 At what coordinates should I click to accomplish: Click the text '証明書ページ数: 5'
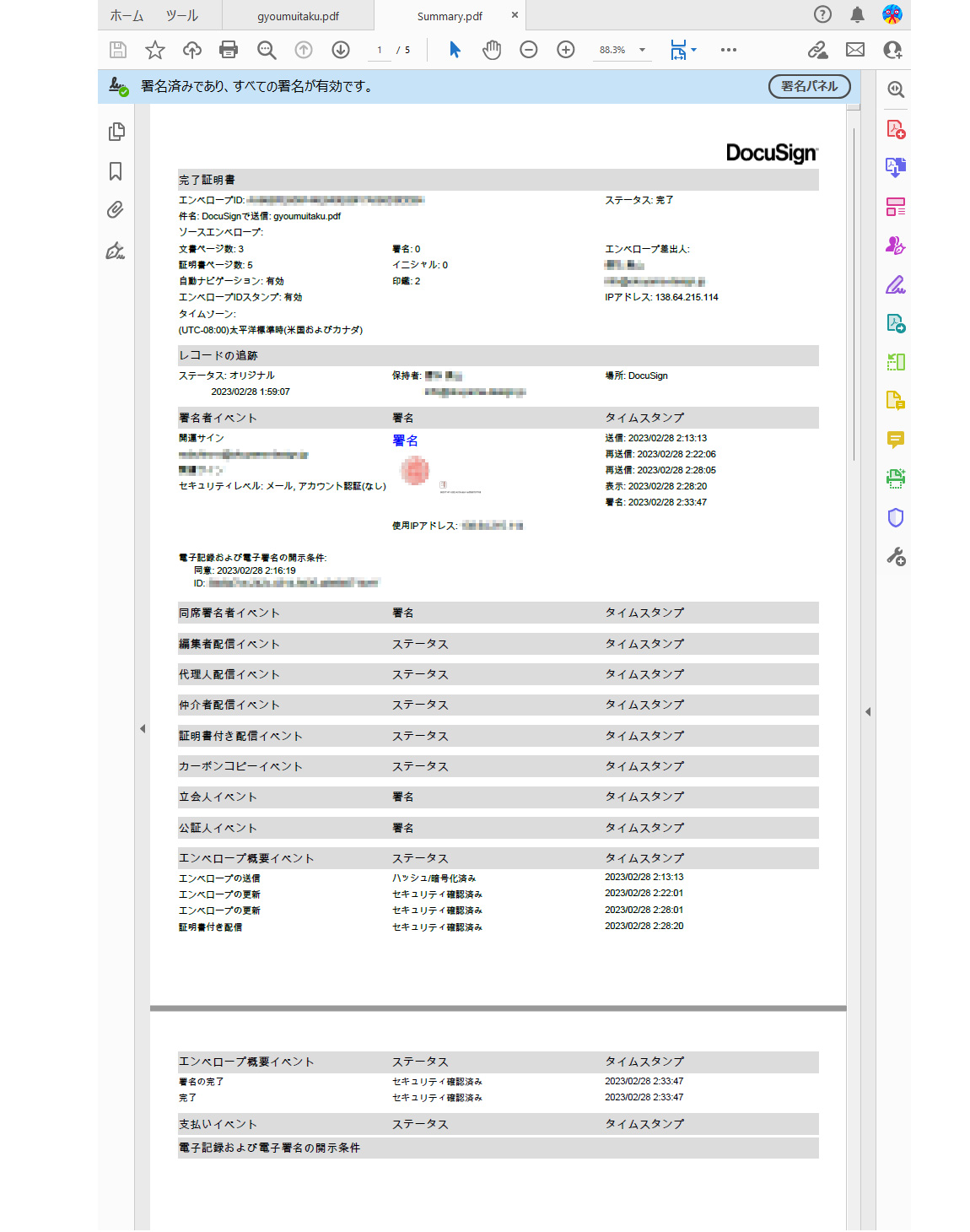point(216,265)
